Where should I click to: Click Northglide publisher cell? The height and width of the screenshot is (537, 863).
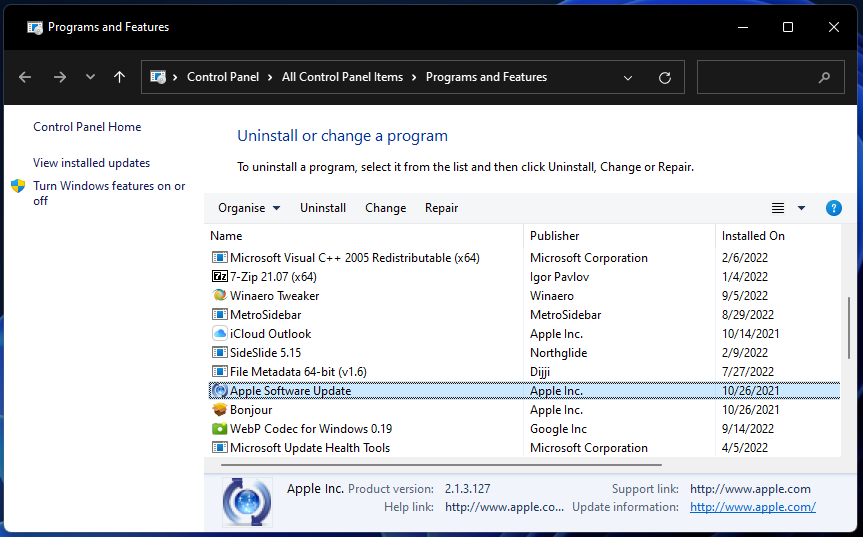point(559,353)
